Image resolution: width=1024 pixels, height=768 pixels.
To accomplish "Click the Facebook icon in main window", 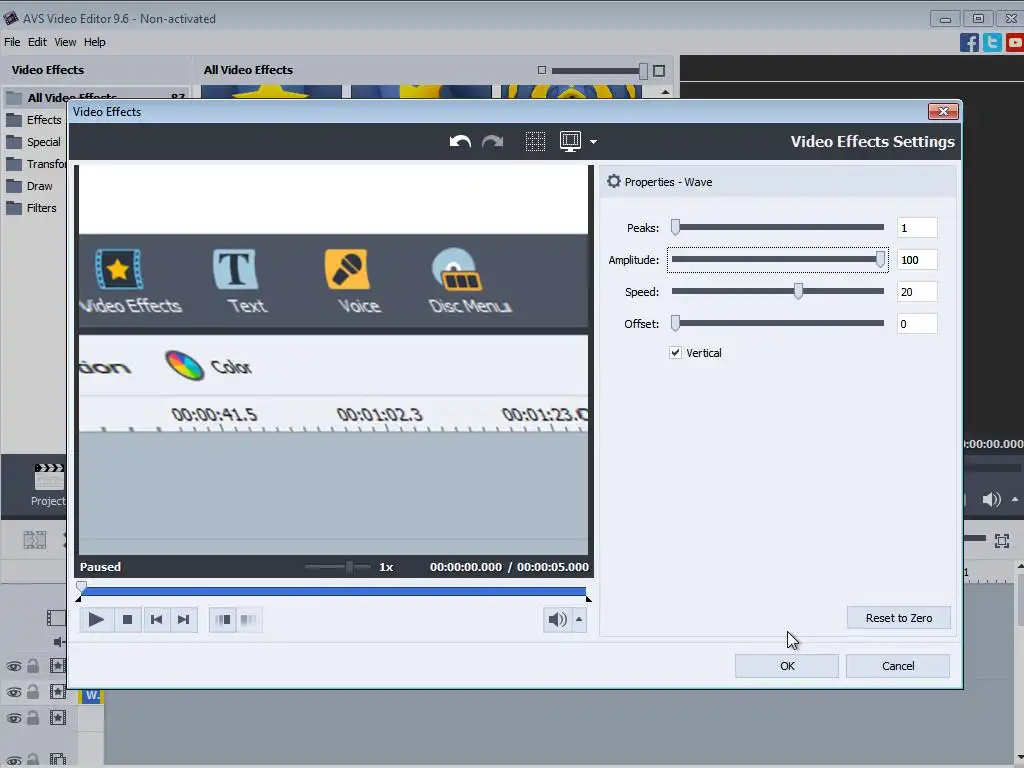I will [969, 42].
